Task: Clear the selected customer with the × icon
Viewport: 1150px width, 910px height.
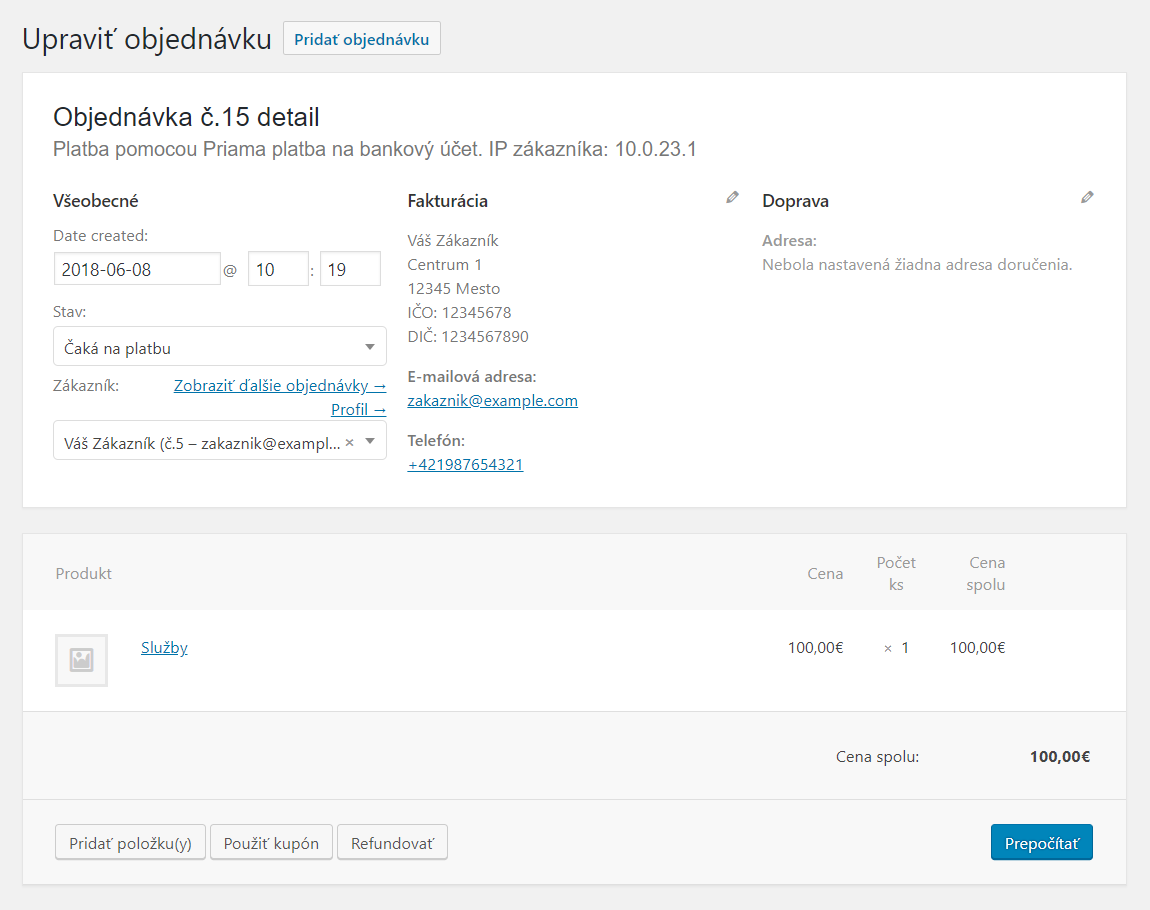Action: [349, 441]
